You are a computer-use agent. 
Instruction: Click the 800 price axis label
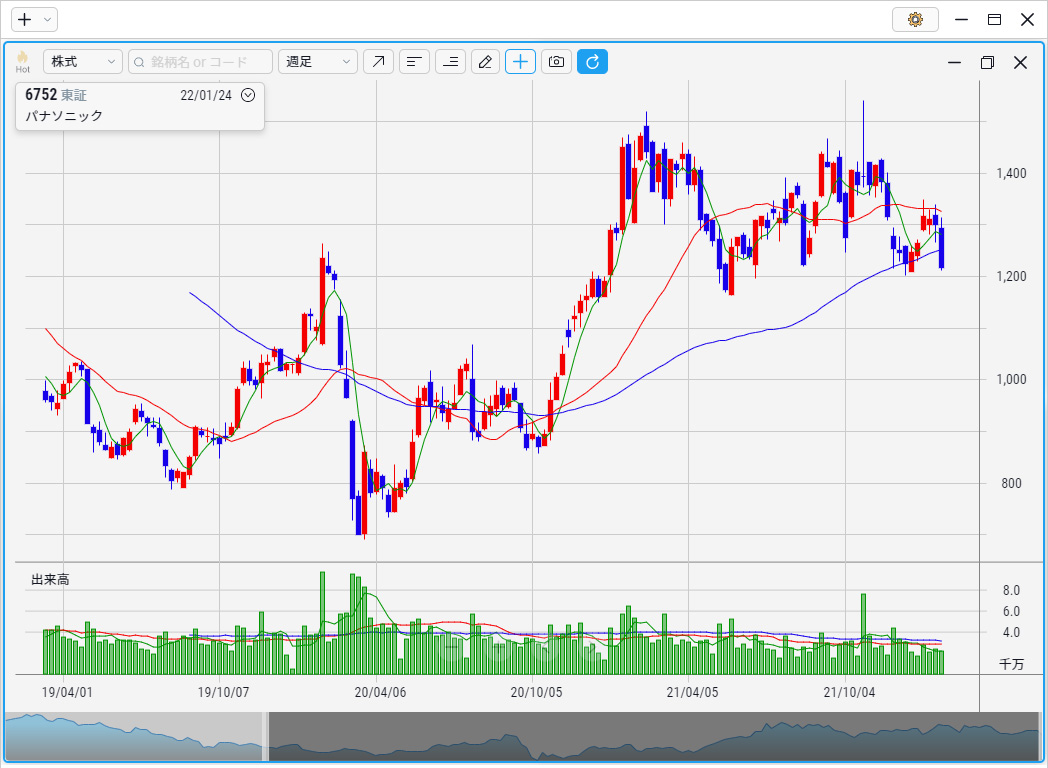click(x=1011, y=483)
